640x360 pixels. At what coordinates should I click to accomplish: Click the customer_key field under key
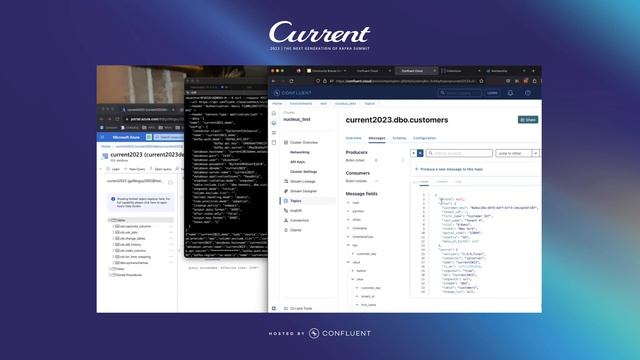click(366, 254)
